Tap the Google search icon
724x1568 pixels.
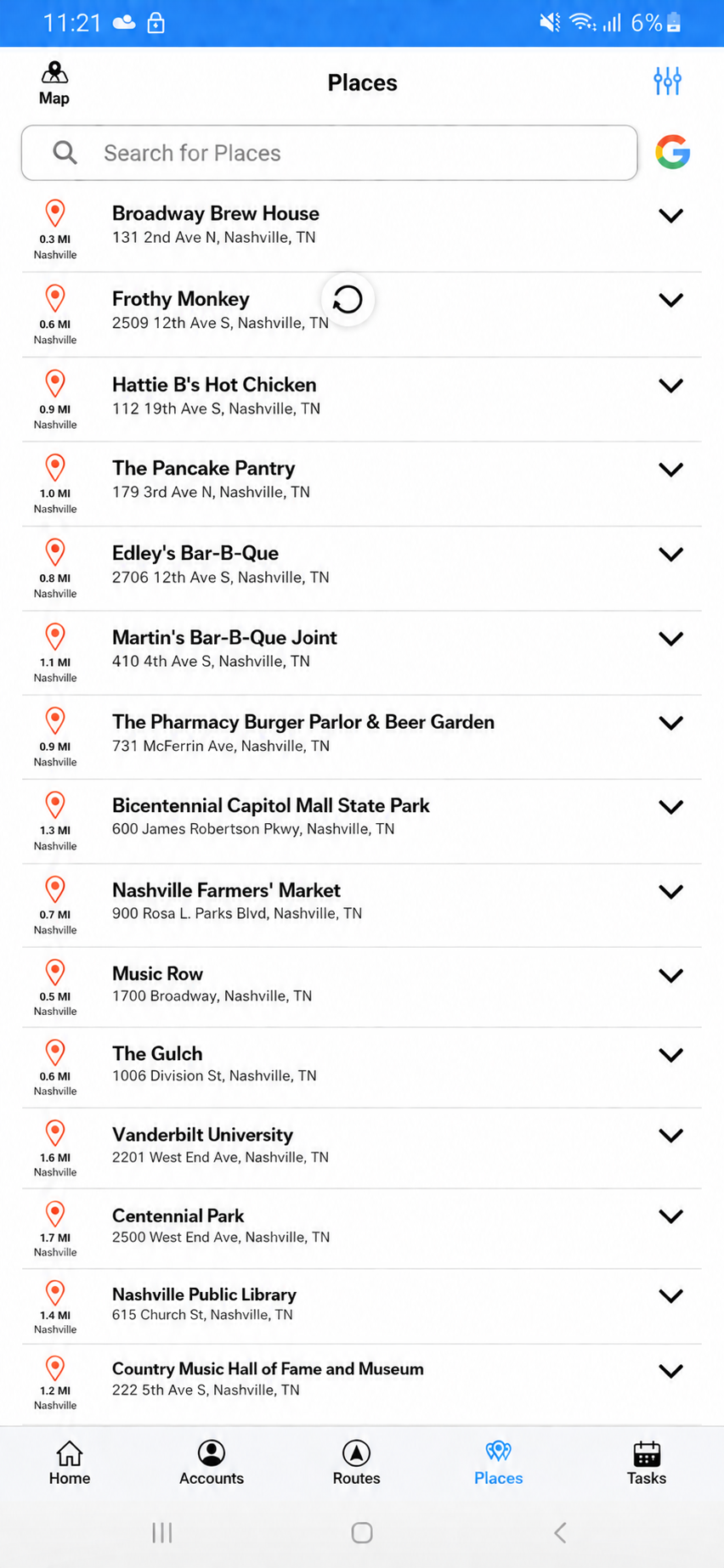point(672,152)
